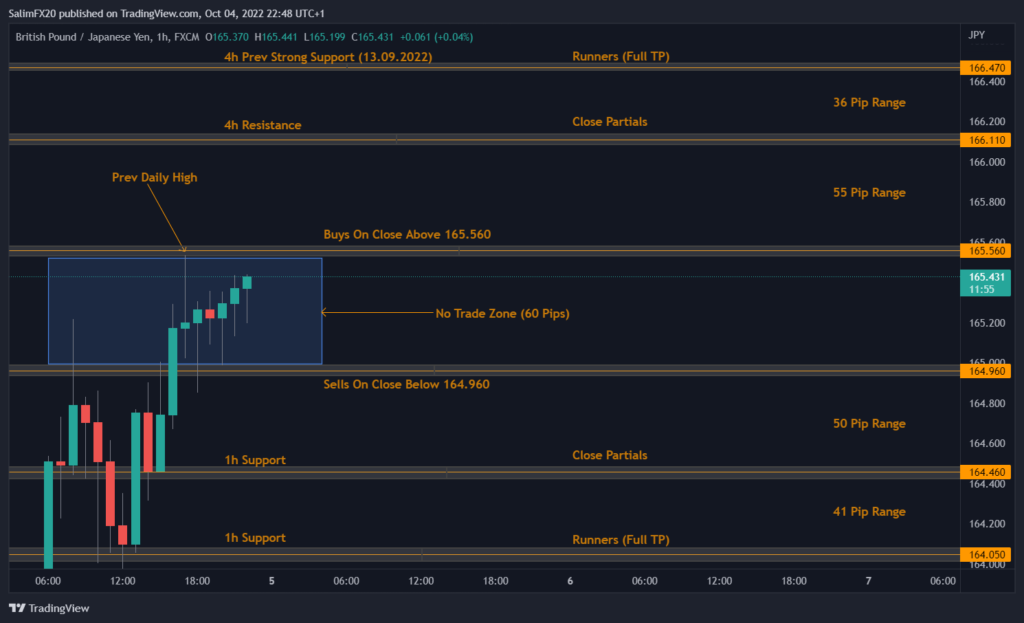Select the '55 Pip Range' text
This screenshot has height=623, width=1024.
coord(868,193)
